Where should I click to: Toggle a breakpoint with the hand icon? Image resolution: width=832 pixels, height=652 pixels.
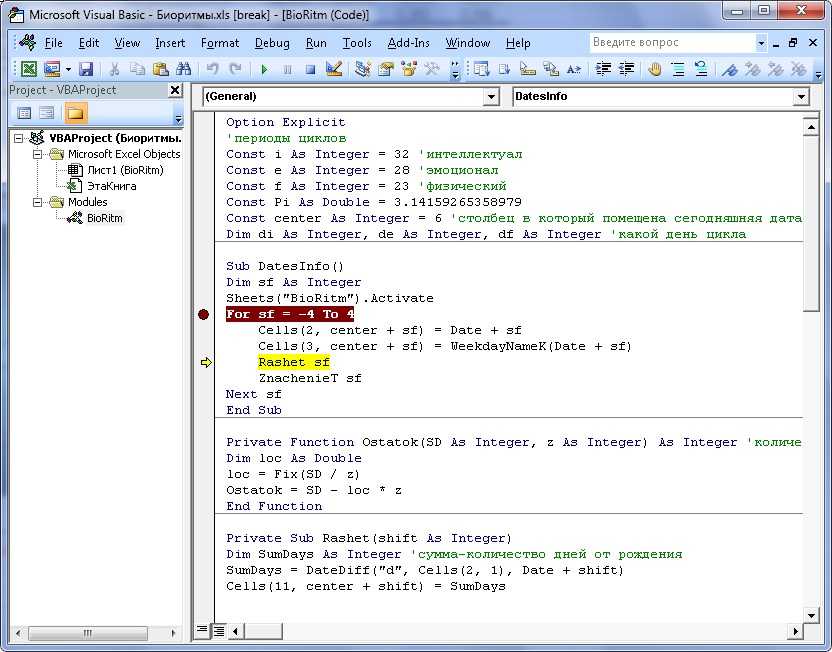655,69
